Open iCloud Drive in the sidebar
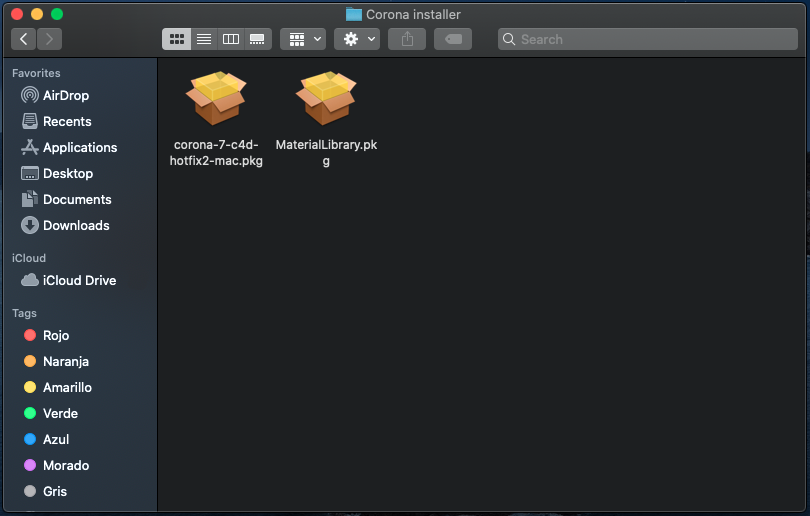The height and width of the screenshot is (516, 810). tap(80, 280)
